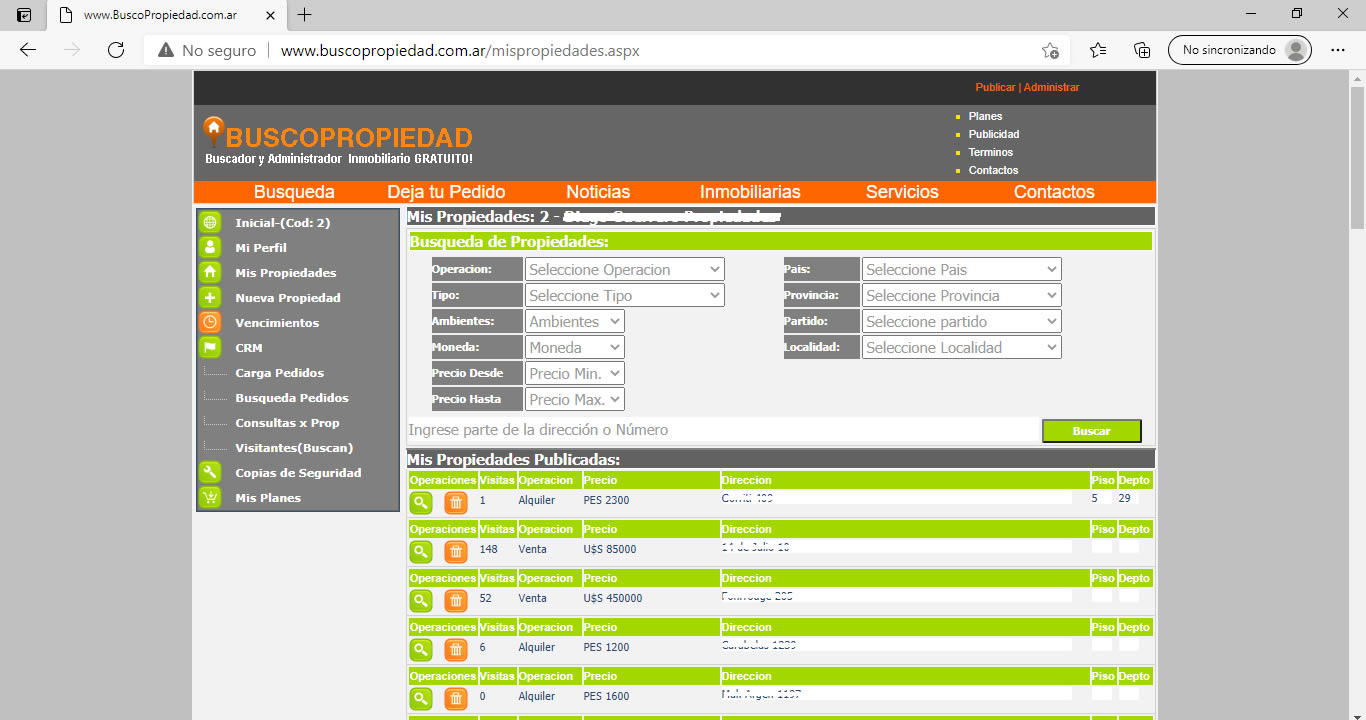Image resolution: width=1366 pixels, height=720 pixels.
Task: Trash the PES 1600 rental property
Action: pyautogui.click(x=456, y=698)
